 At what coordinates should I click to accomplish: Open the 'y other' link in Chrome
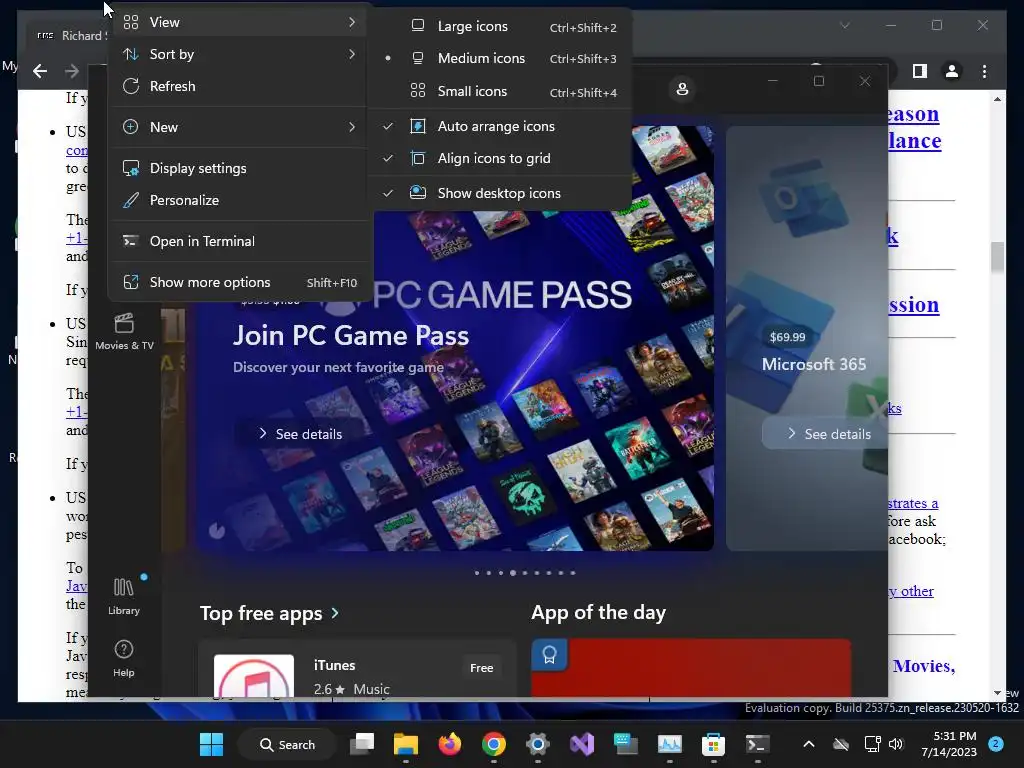point(911,591)
